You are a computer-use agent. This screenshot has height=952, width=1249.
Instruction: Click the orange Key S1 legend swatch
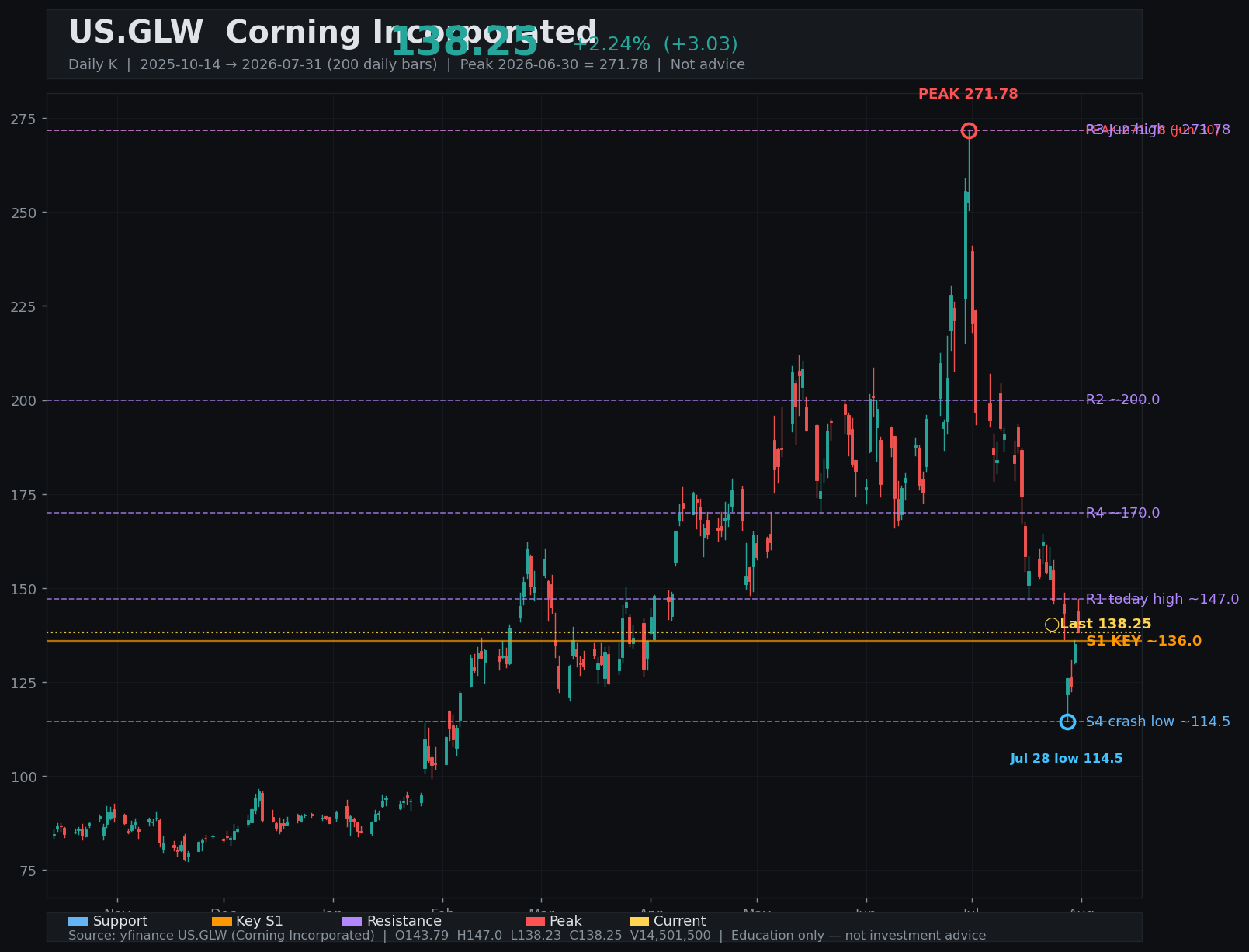pos(222,922)
